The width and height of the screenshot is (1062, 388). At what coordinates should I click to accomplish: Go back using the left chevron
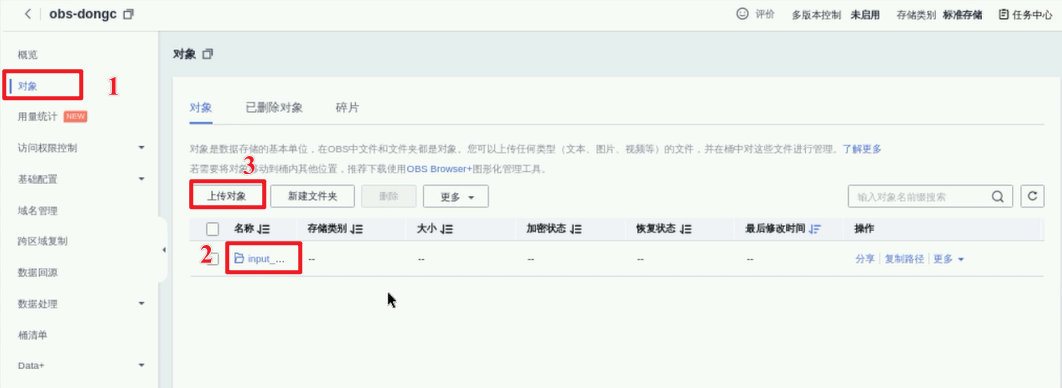(x=28, y=14)
